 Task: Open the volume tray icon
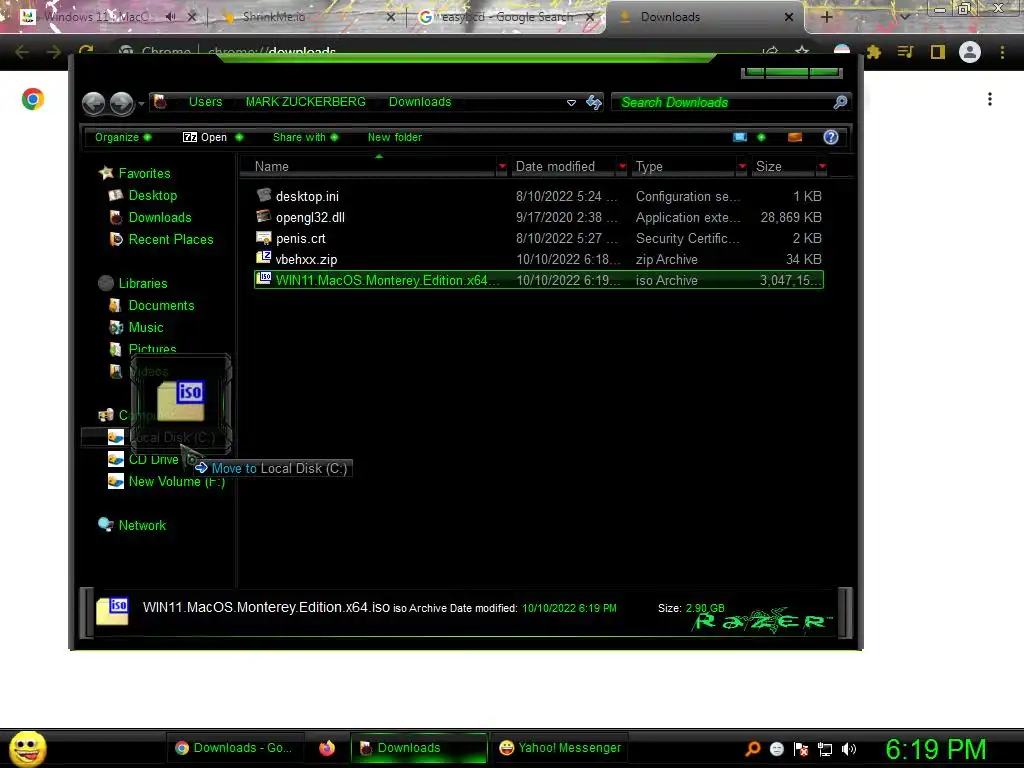pos(849,749)
